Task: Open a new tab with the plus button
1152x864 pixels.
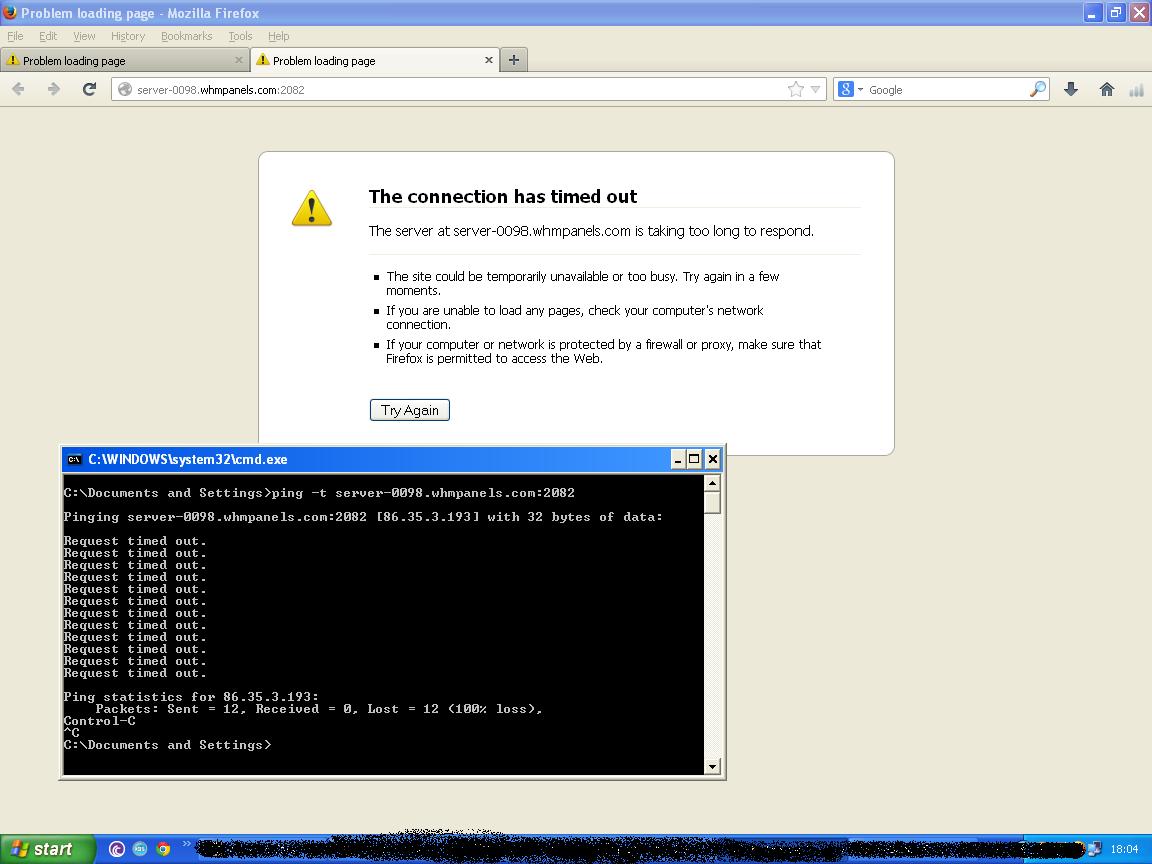Action: [x=513, y=60]
